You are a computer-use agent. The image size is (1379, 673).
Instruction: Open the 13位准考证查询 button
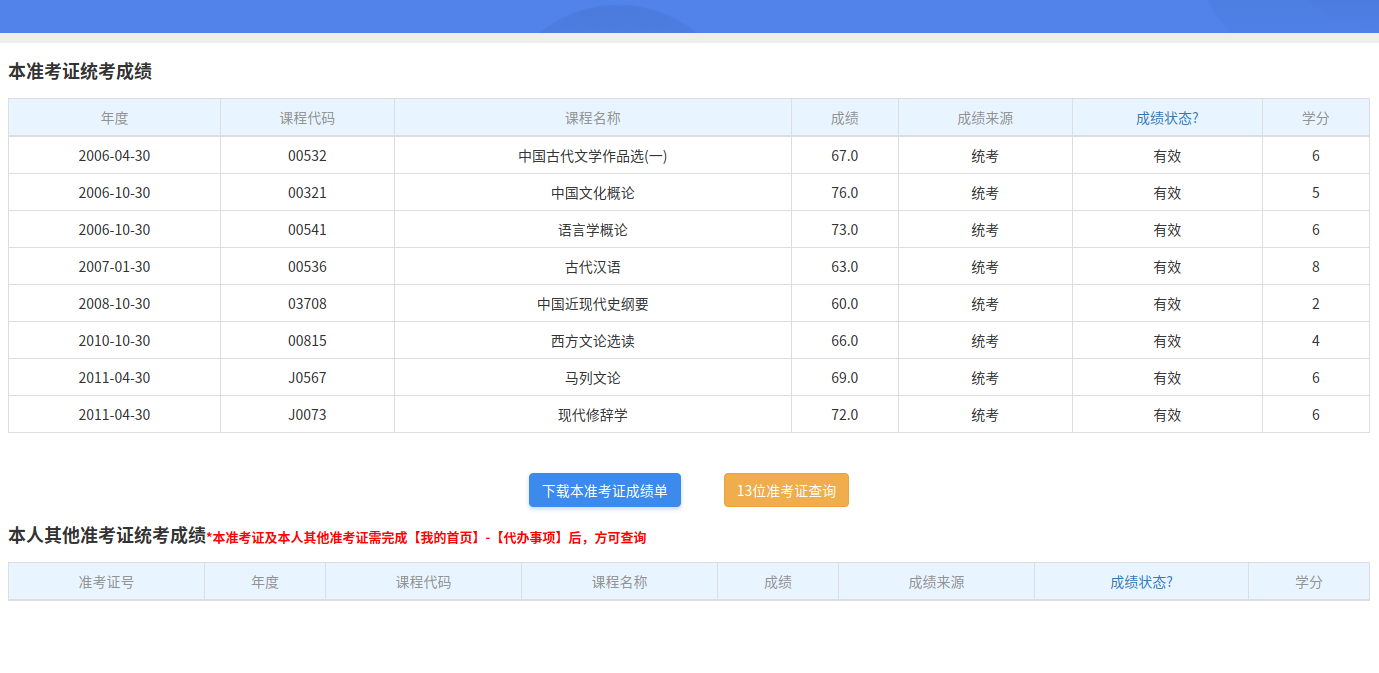tap(786, 491)
